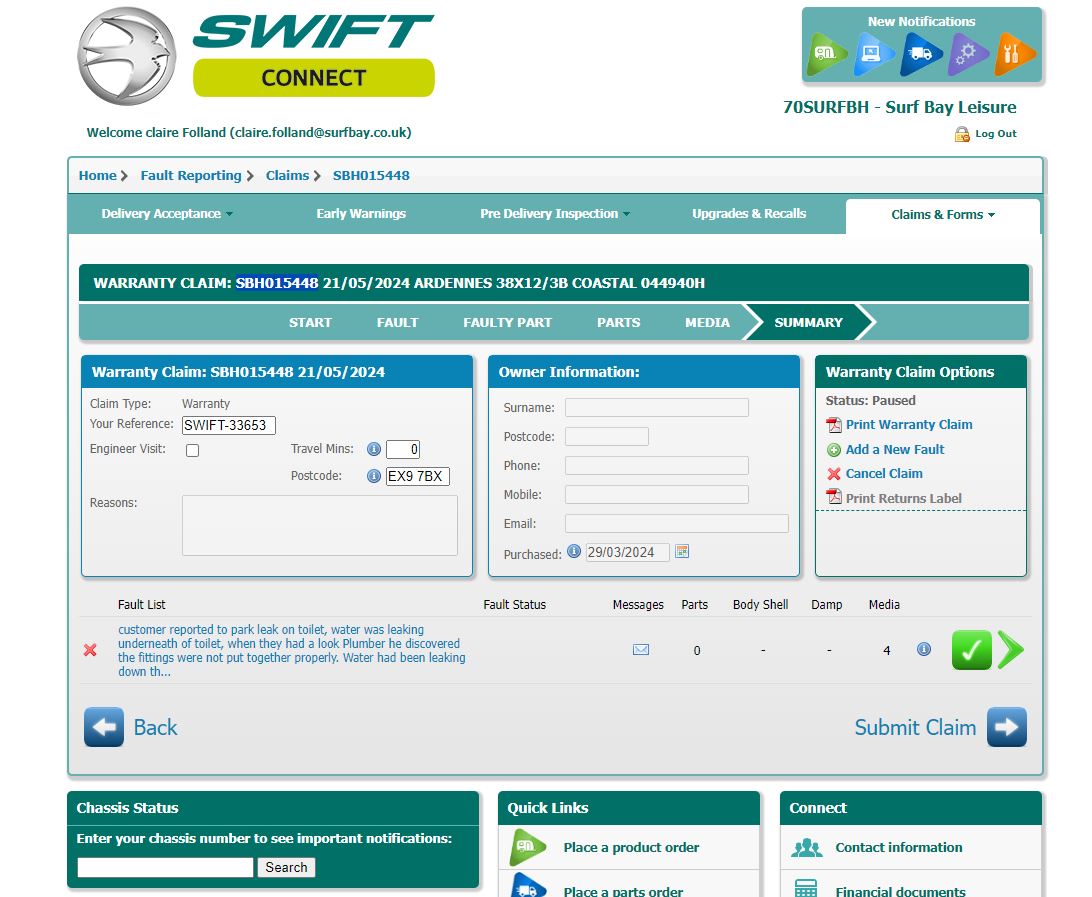Go to the FAULTY PART claim step
1092x897 pixels.
pyautogui.click(x=507, y=322)
